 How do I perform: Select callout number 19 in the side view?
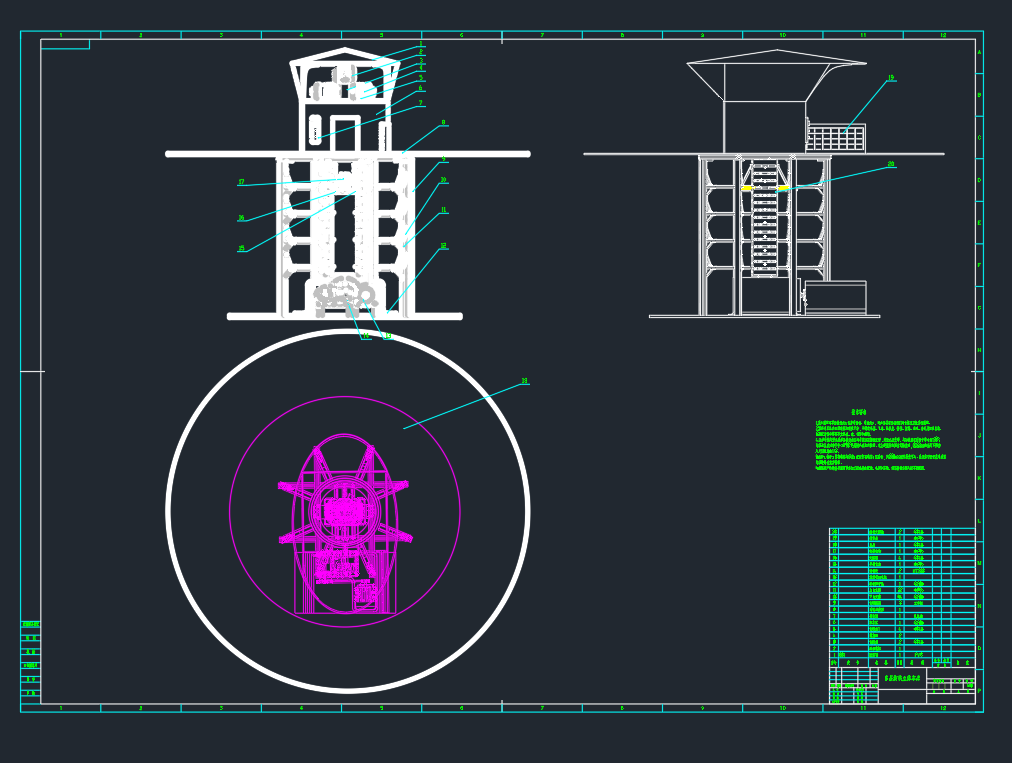click(x=891, y=77)
